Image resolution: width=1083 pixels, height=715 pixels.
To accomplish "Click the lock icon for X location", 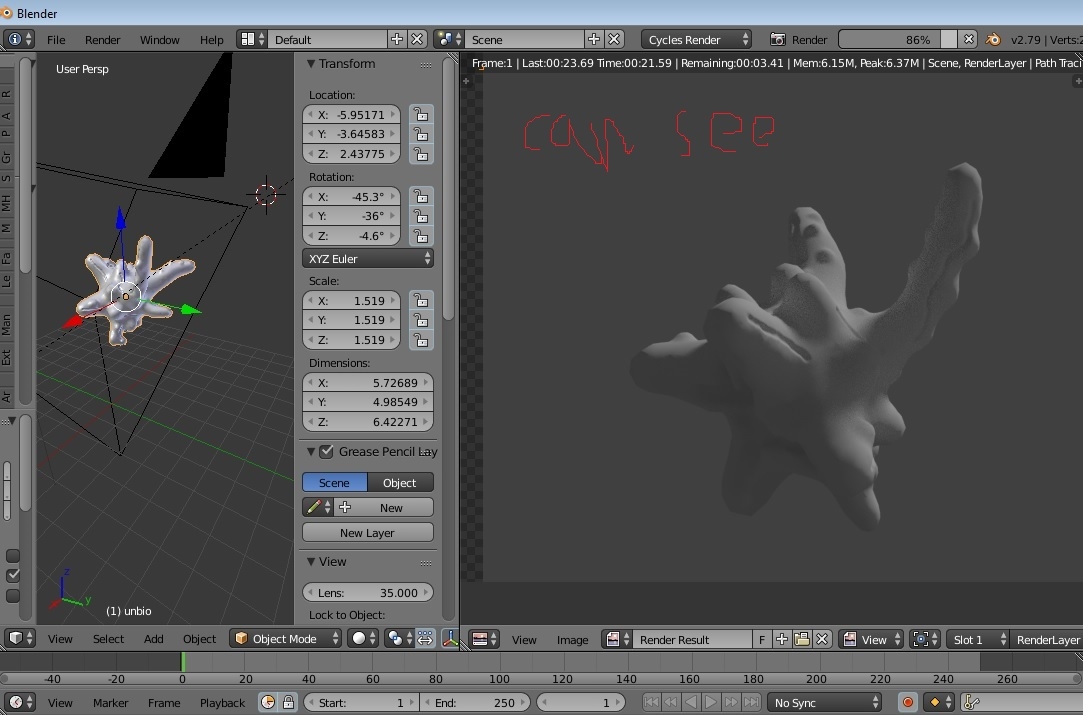I will pos(421,114).
